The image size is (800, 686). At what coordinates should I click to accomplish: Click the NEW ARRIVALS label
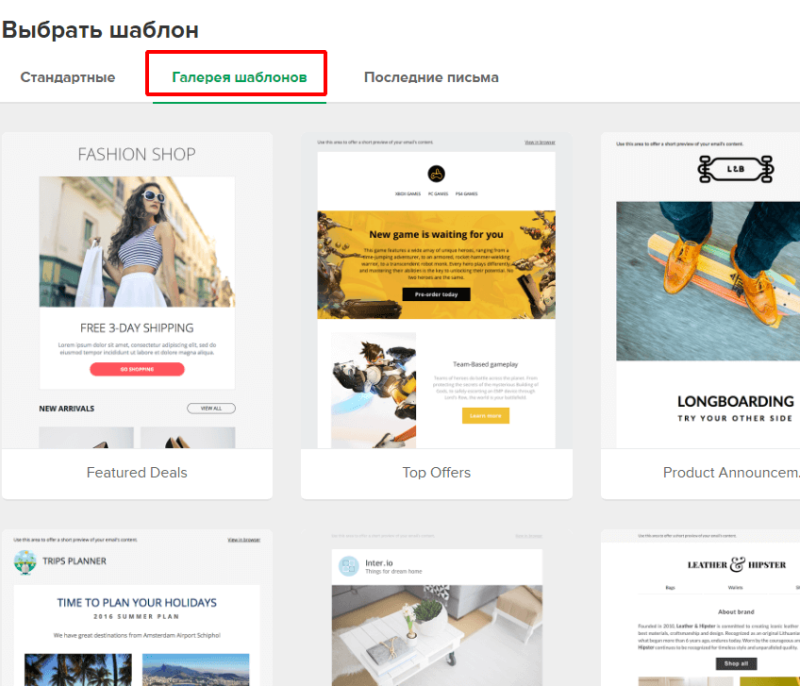click(67, 409)
